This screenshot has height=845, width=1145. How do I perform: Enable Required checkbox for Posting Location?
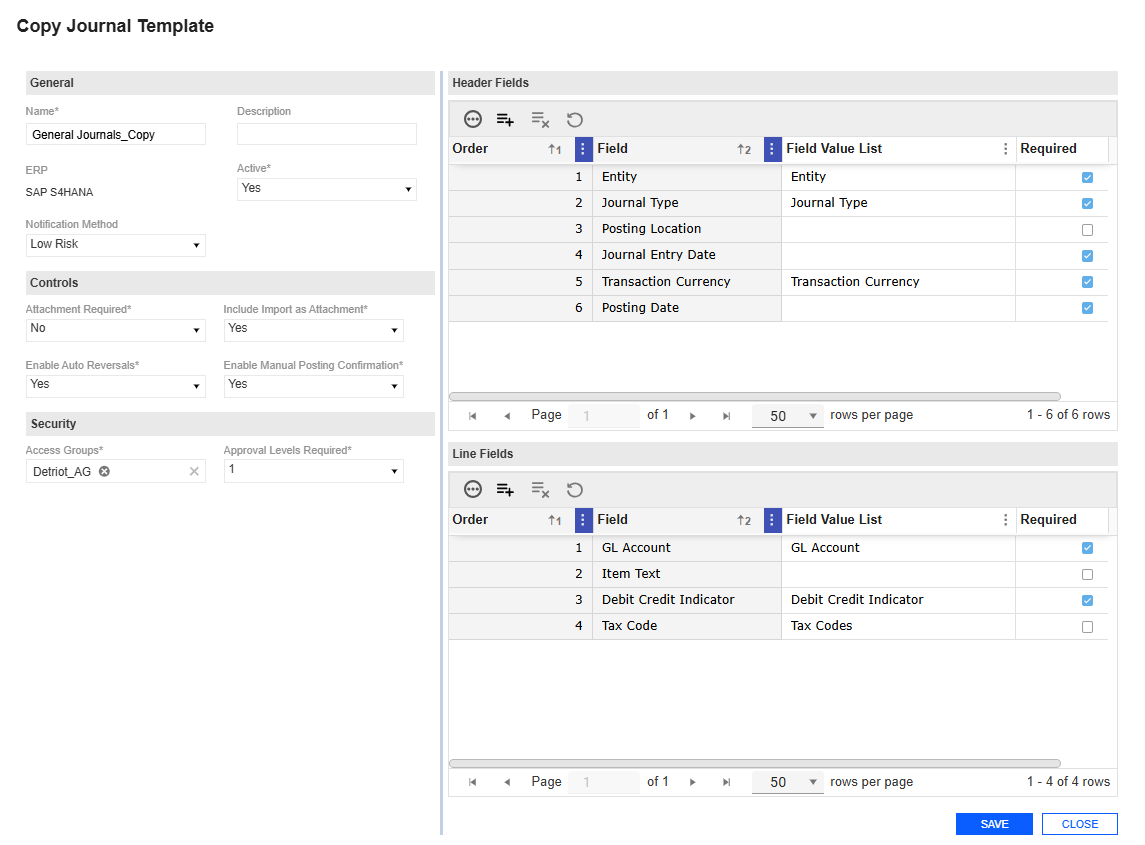click(x=1087, y=230)
